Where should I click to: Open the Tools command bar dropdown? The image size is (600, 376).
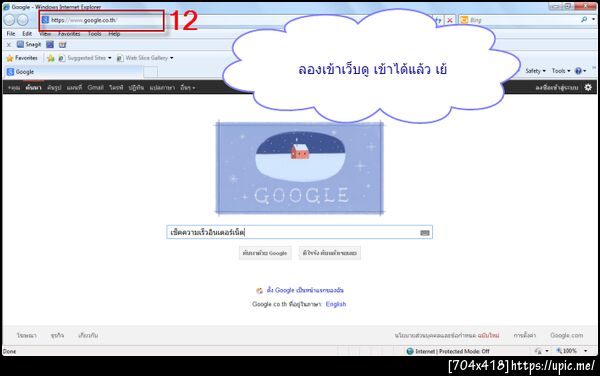pos(561,71)
